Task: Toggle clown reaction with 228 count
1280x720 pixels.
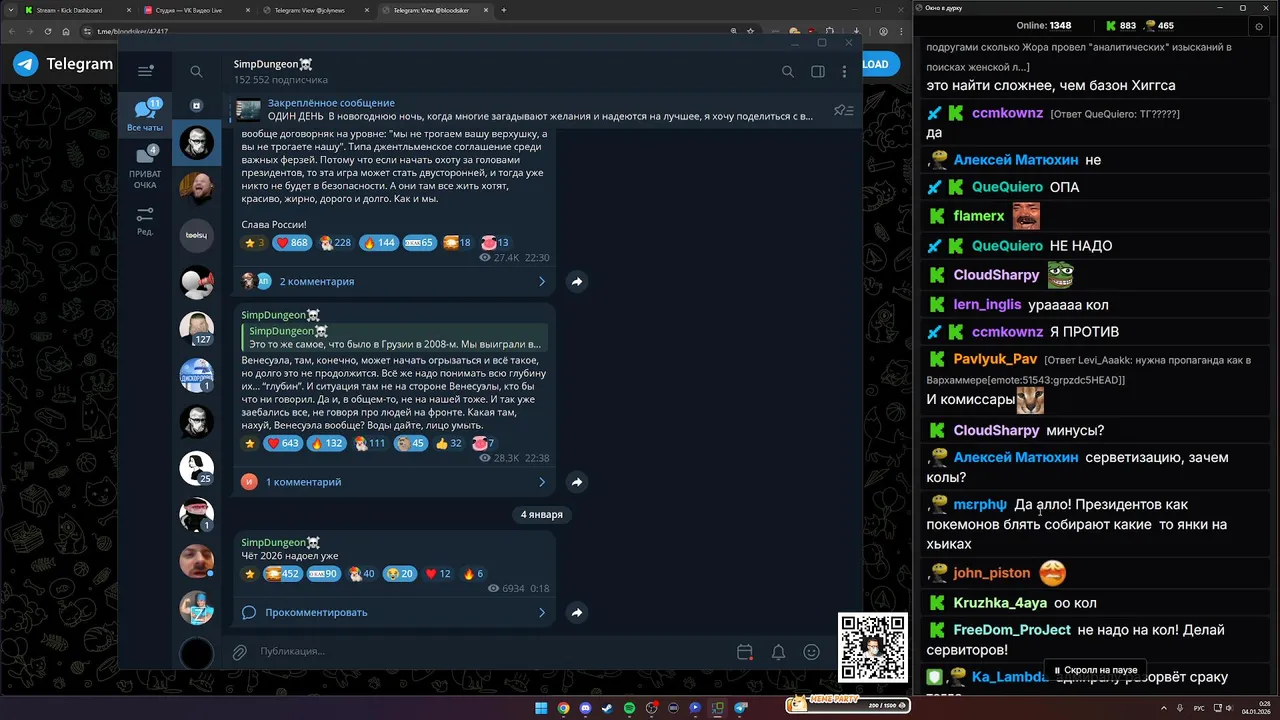Action: click(x=335, y=243)
